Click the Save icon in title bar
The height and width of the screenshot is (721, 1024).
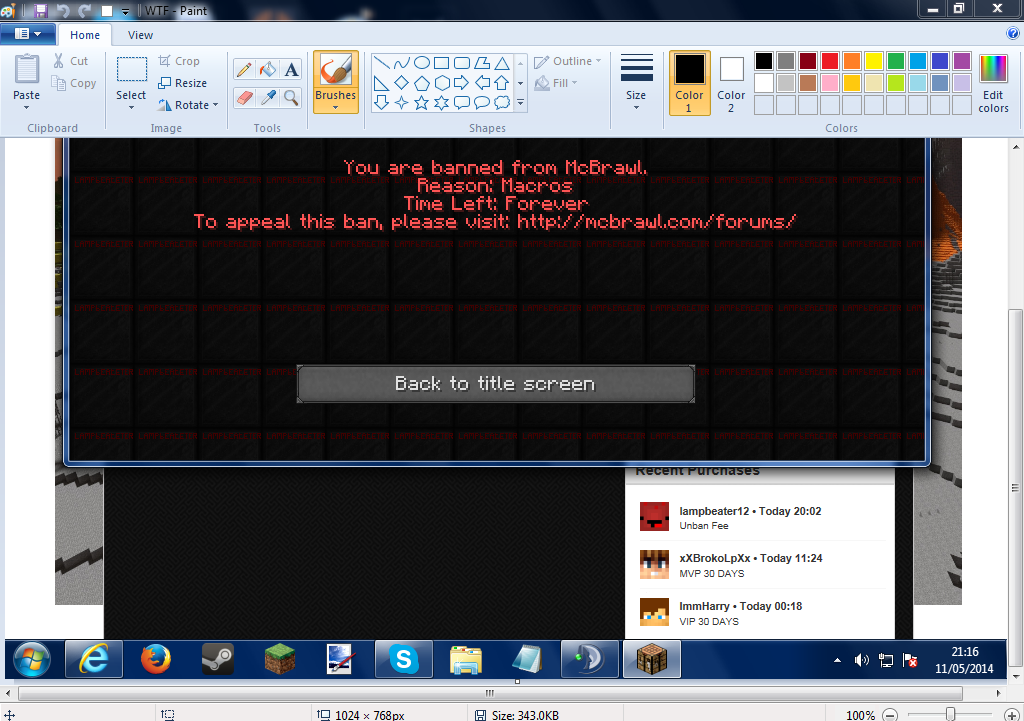click(x=40, y=10)
